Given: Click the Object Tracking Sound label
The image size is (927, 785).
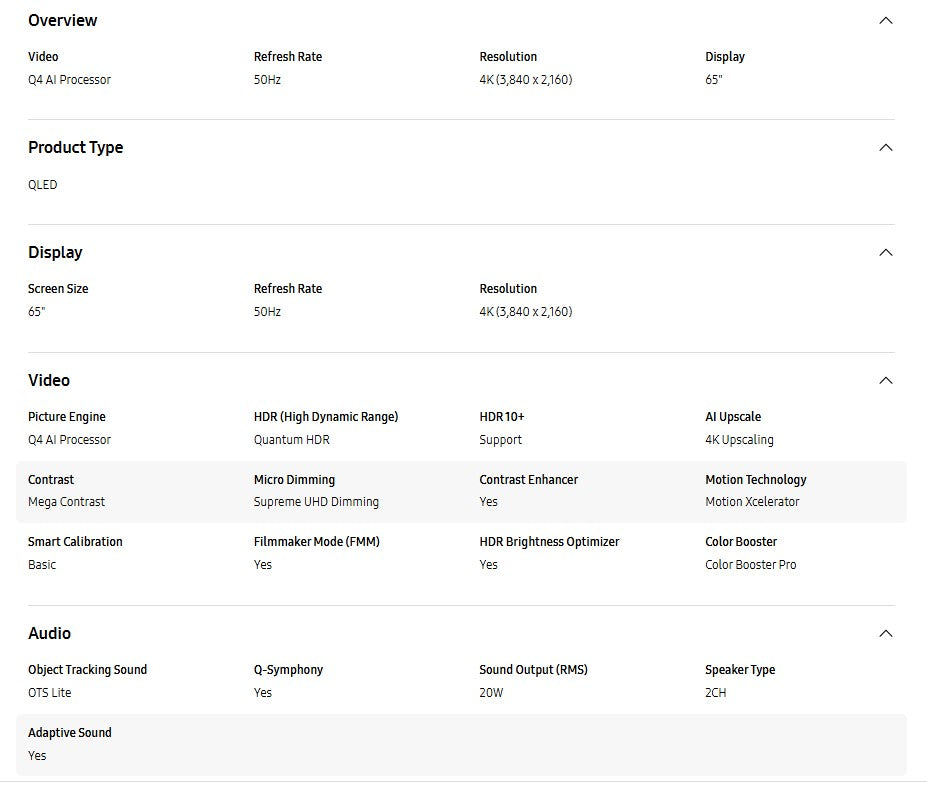Looking at the screenshot, I should click(x=88, y=670).
